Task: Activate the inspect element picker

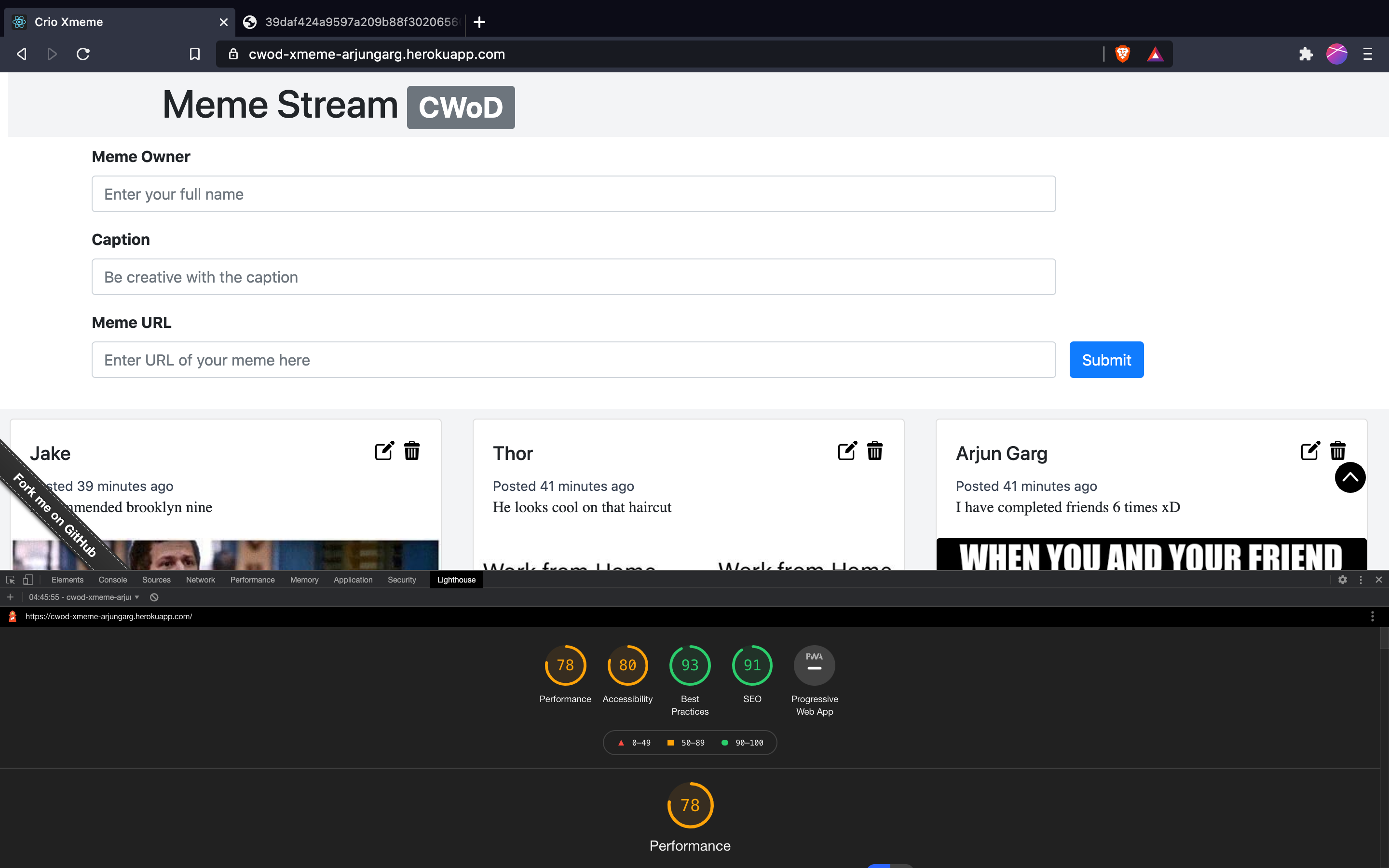Action: 10,580
